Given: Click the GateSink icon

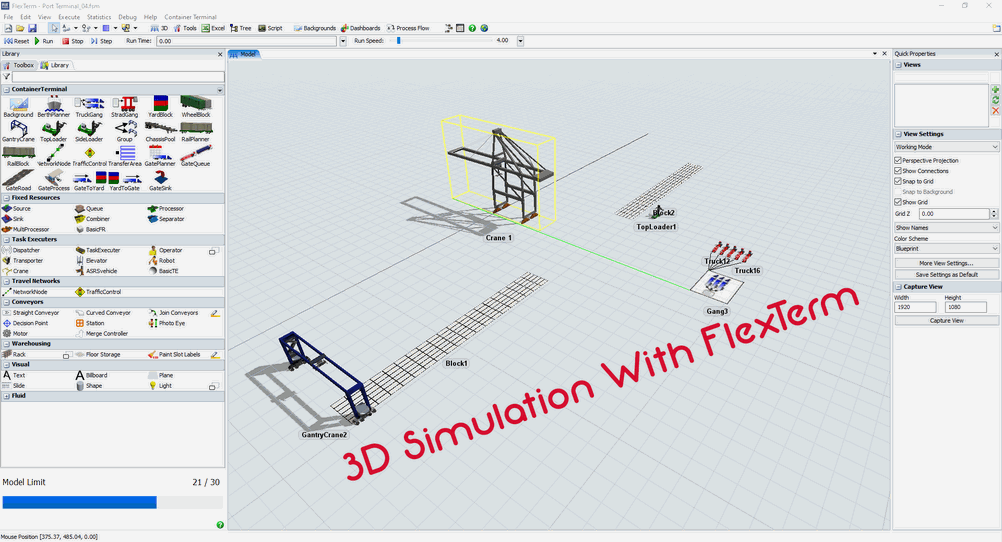Looking at the screenshot, I should 160,178.
